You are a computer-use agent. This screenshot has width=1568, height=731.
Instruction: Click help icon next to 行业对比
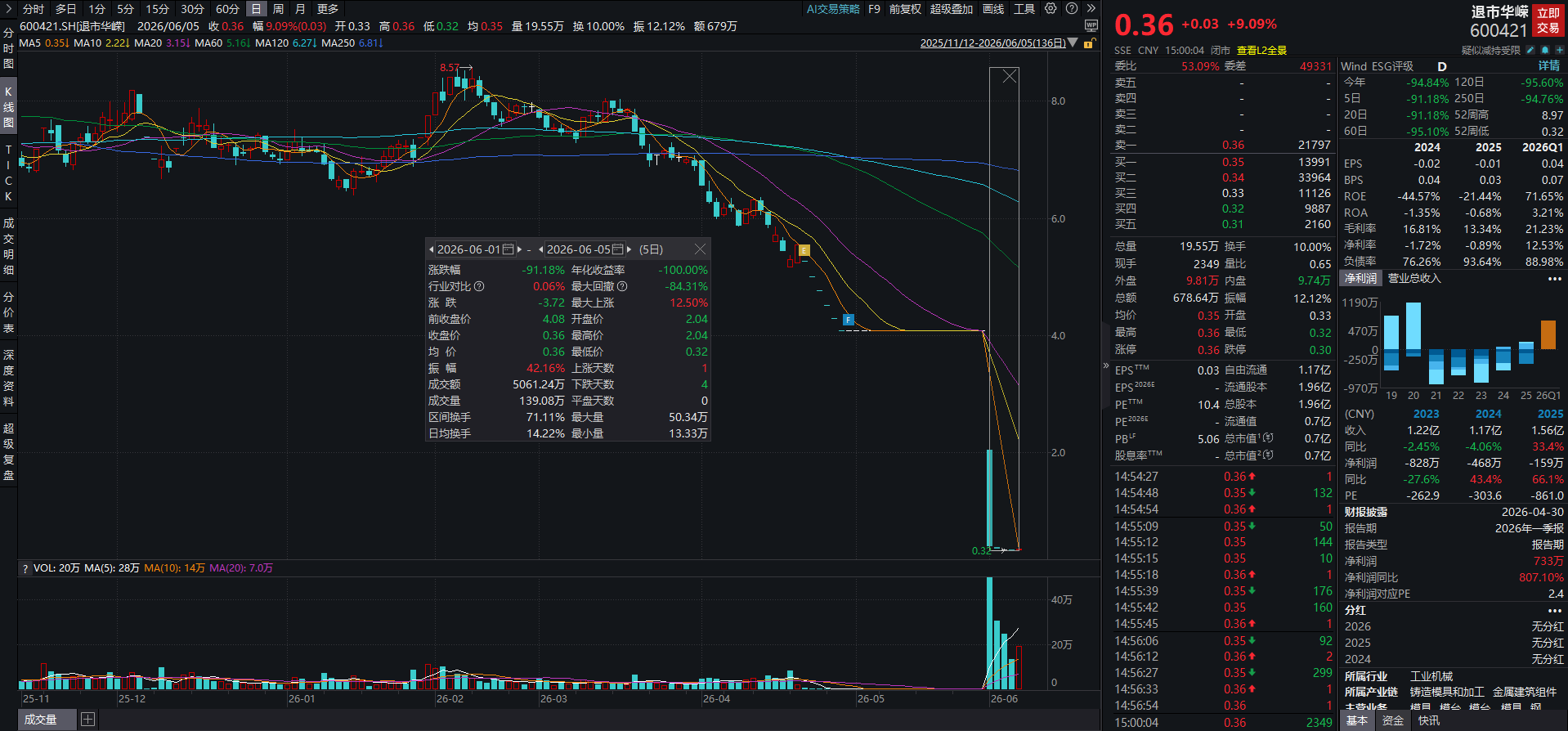click(x=479, y=286)
